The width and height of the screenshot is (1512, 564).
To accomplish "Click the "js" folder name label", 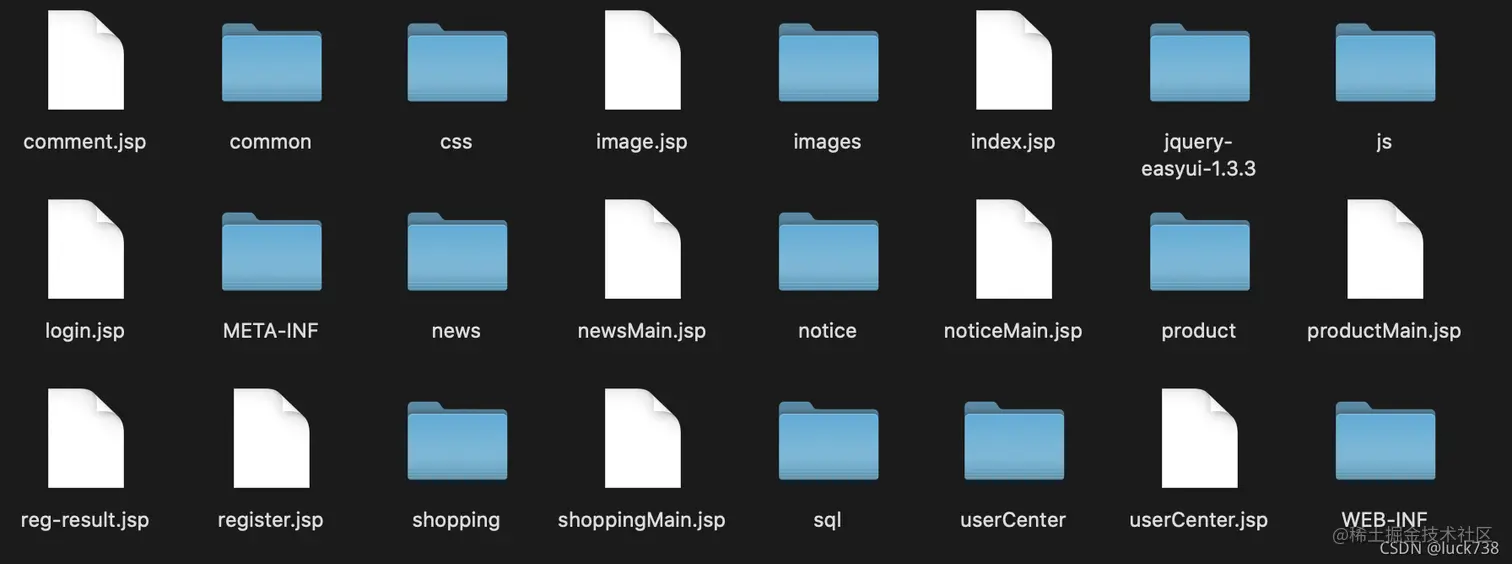I will click(x=1384, y=142).
